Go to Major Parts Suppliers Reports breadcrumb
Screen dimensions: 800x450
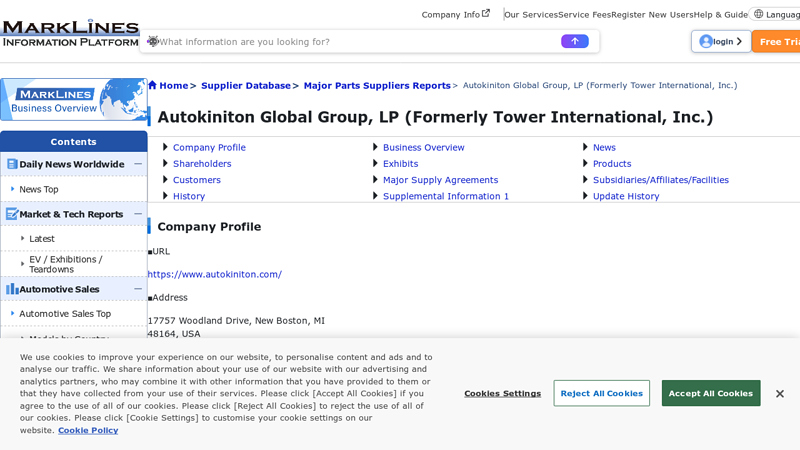coord(377,86)
